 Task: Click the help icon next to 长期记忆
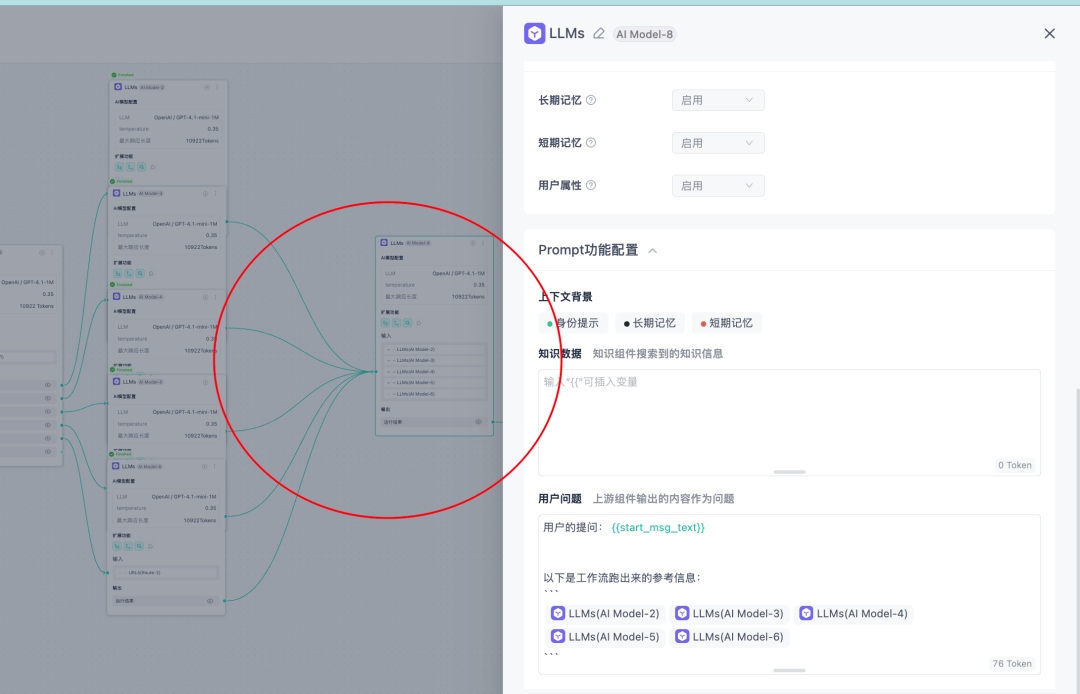coord(591,100)
